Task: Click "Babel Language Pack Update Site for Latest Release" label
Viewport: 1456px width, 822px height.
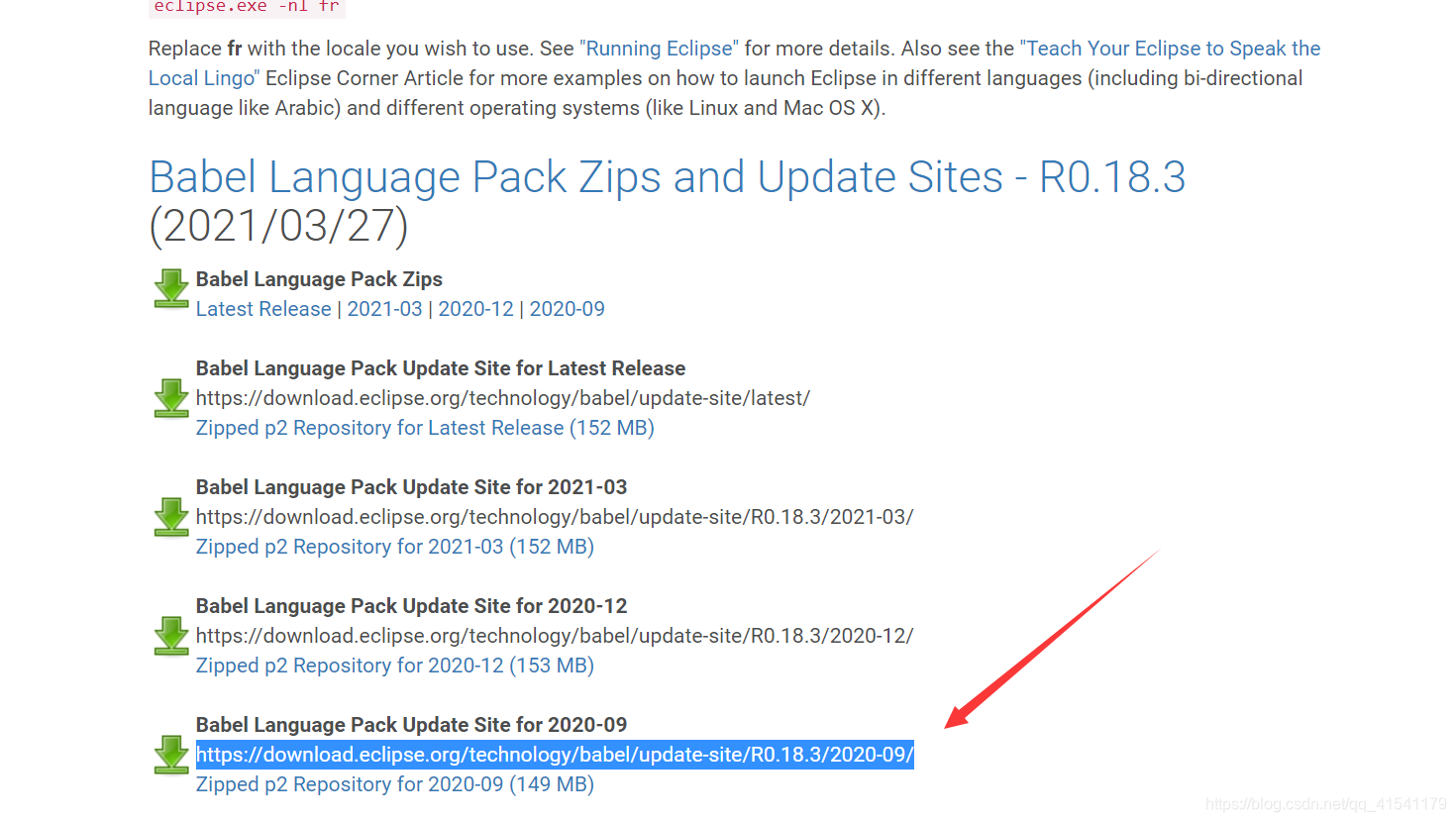Action: (441, 368)
